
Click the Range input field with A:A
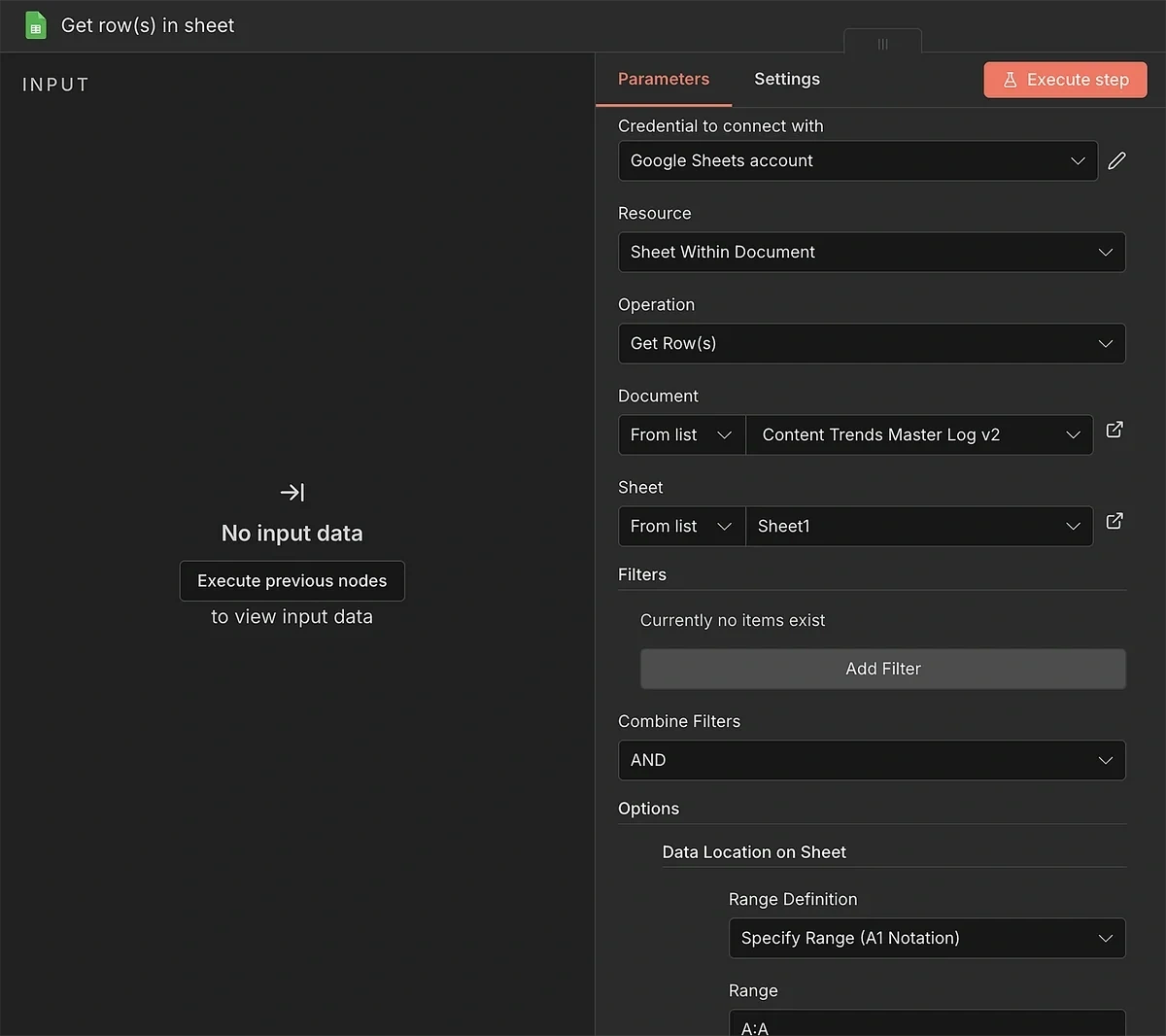[x=926, y=1024]
